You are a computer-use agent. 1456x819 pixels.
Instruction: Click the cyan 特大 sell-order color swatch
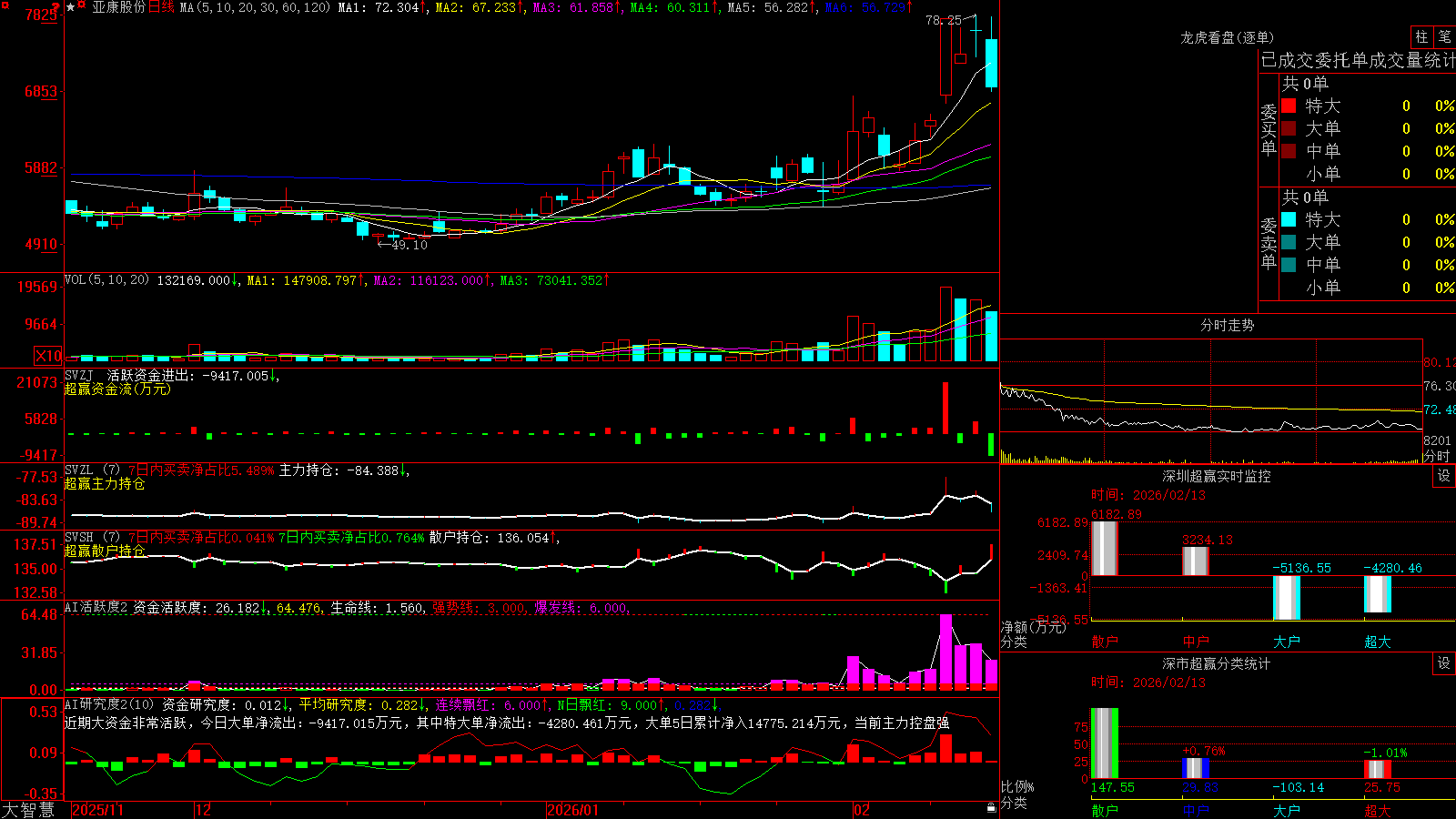coord(1289,219)
